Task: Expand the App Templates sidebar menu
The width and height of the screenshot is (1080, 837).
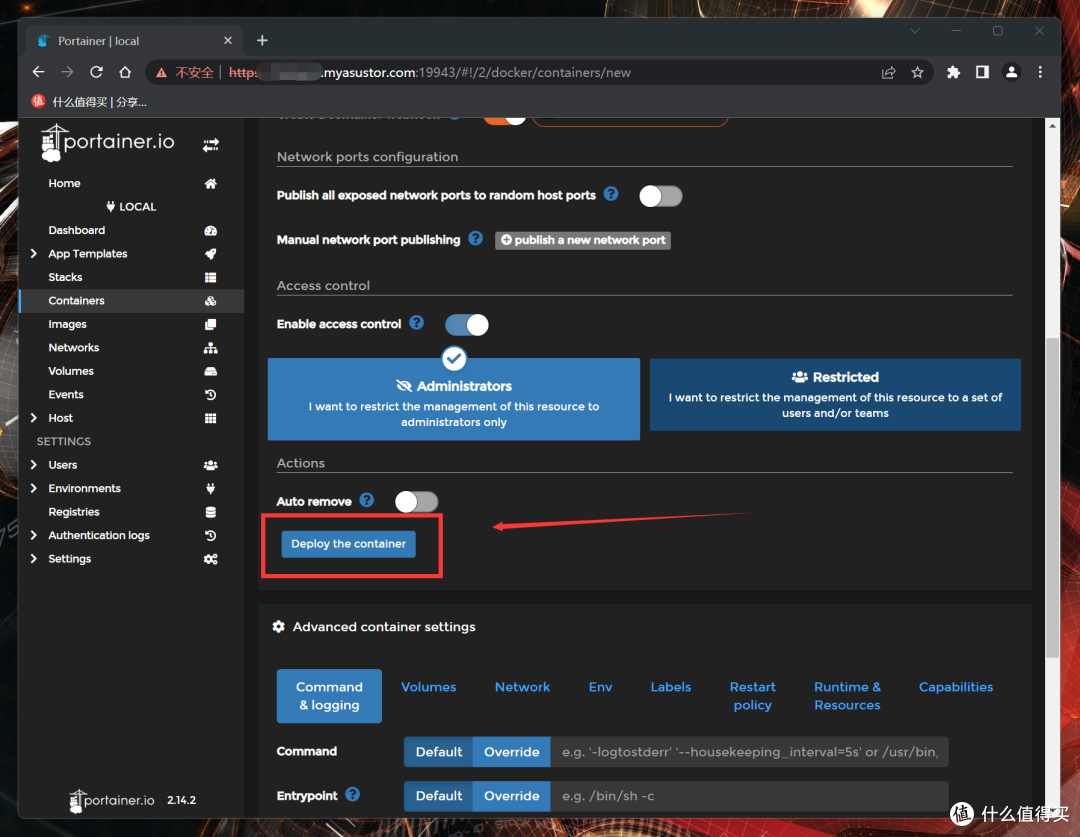Action: click(x=35, y=254)
